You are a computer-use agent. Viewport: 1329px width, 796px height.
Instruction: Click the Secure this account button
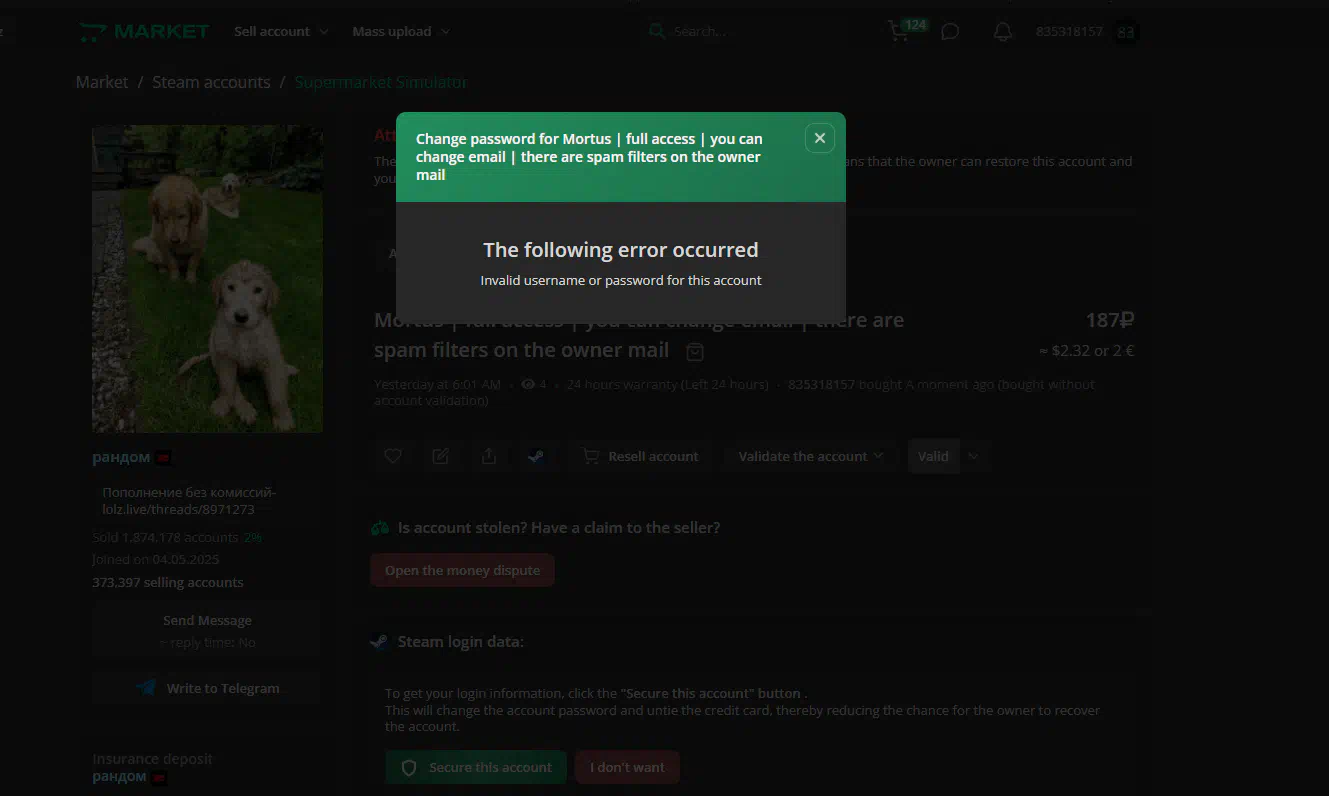click(x=476, y=767)
